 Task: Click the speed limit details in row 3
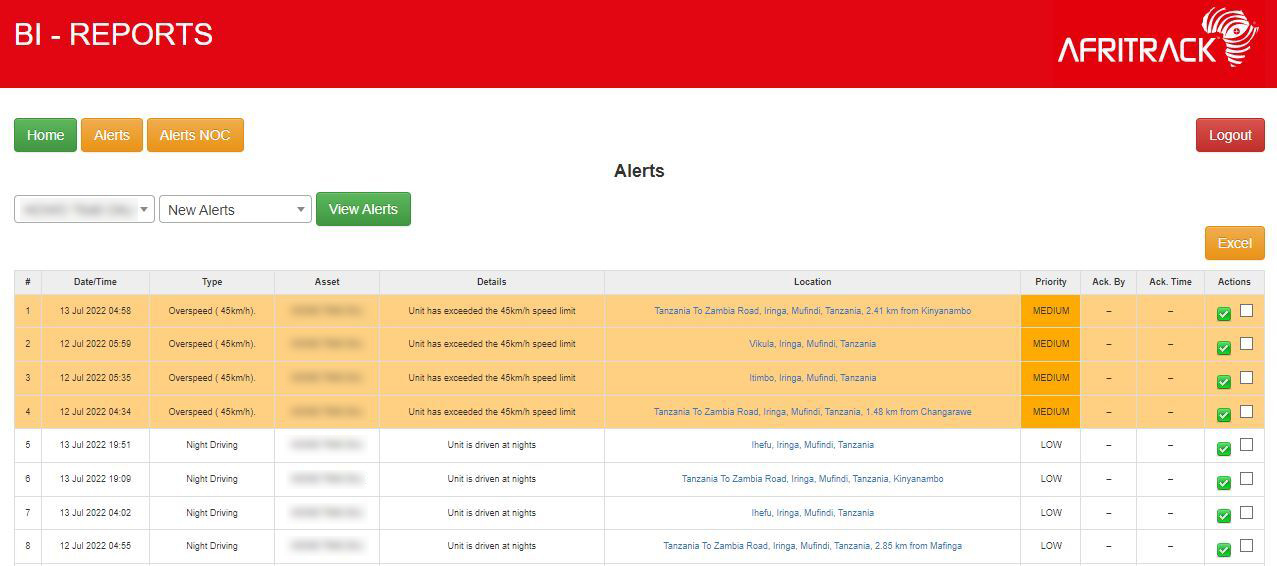click(492, 378)
